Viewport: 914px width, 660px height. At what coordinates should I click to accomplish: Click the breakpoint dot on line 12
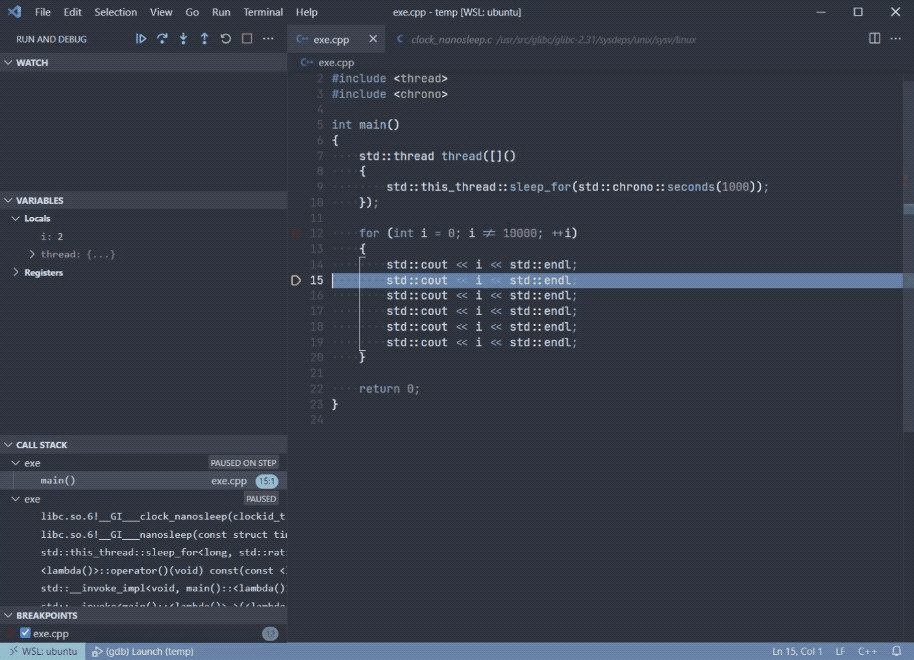pos(296,233)
